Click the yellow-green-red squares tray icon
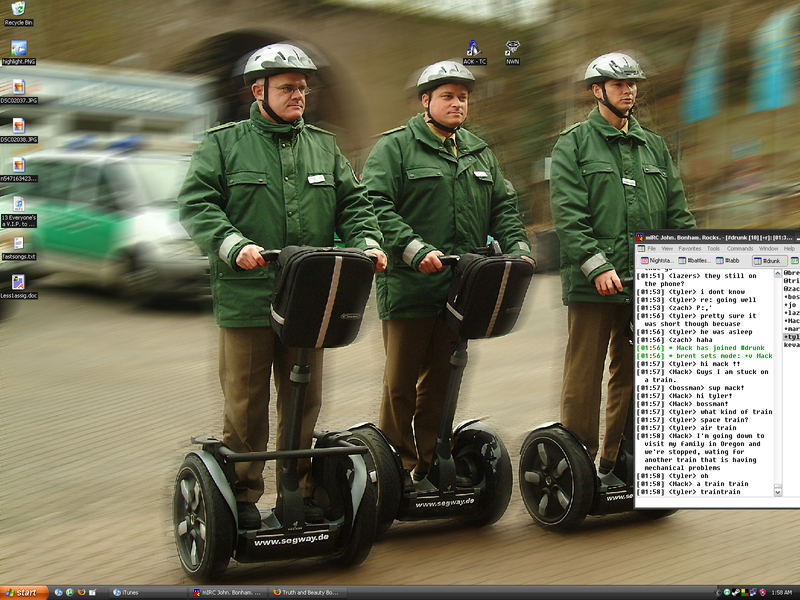This screenshot has width=800, height=600. [x=745, y=592]
